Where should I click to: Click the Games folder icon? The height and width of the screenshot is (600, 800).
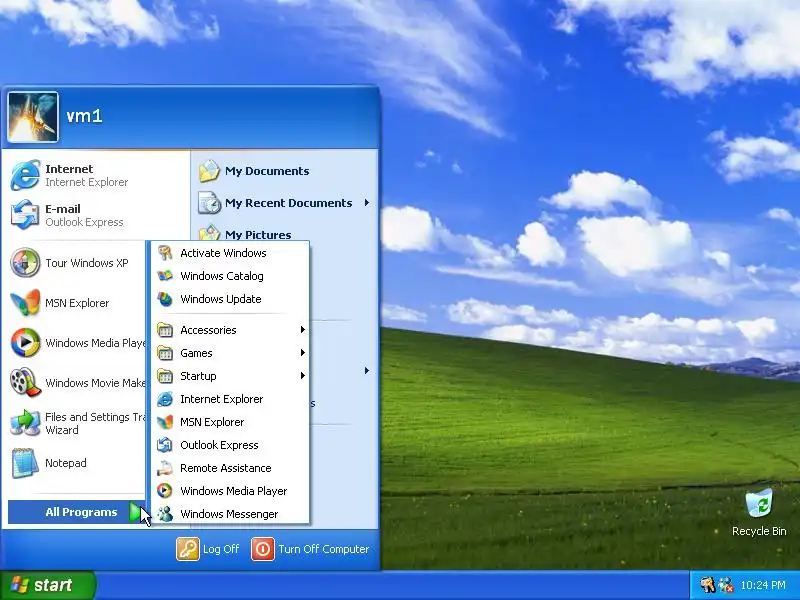click(x=164, y=353)
